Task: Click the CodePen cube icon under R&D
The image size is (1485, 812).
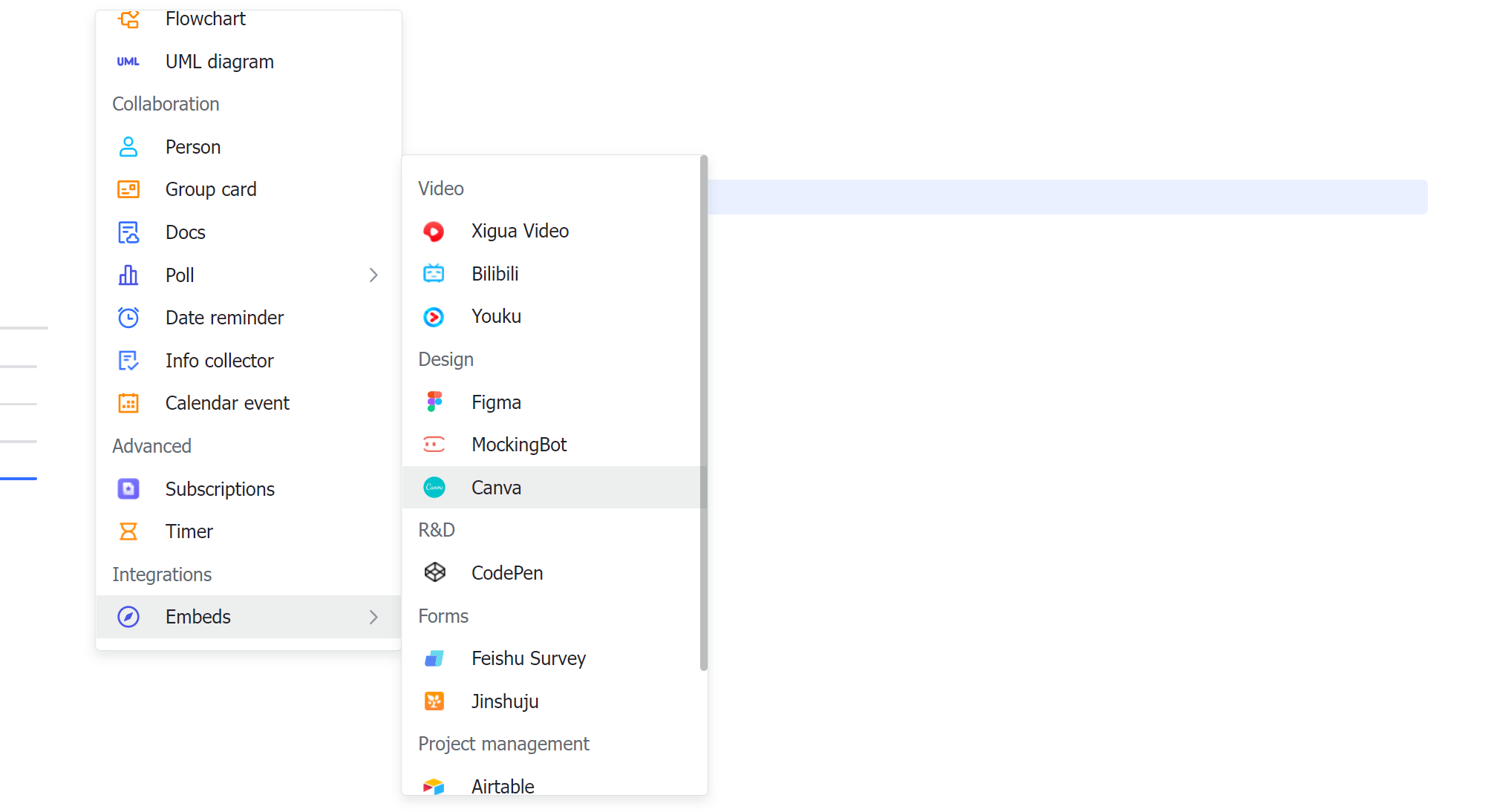Action: pyautogui.click(x=434, y=572)
